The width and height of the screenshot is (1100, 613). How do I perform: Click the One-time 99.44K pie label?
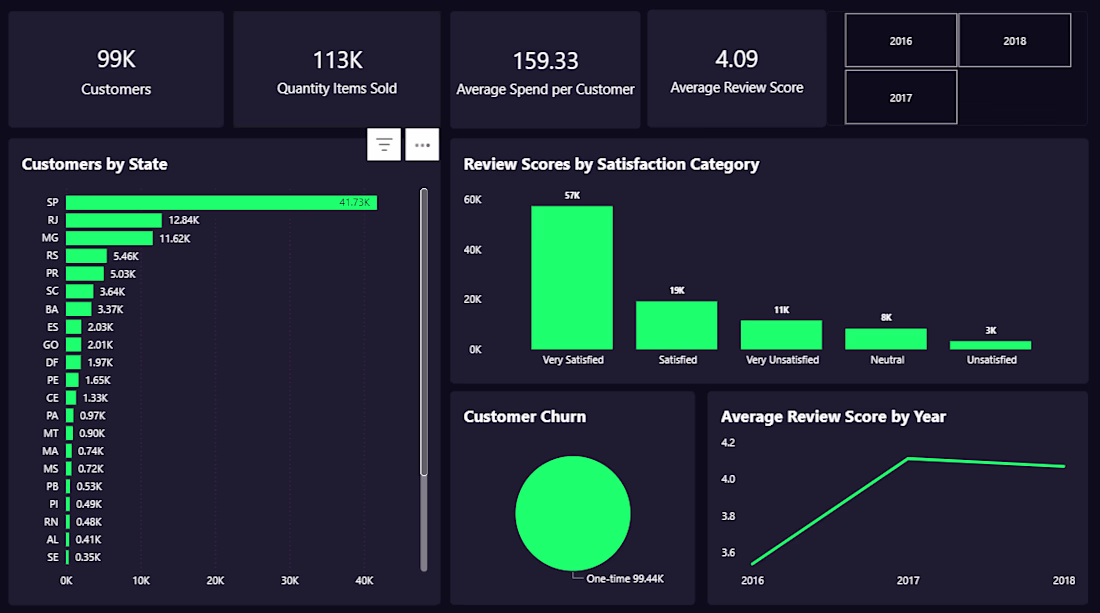pyautogui.click(x=624, y=579)
